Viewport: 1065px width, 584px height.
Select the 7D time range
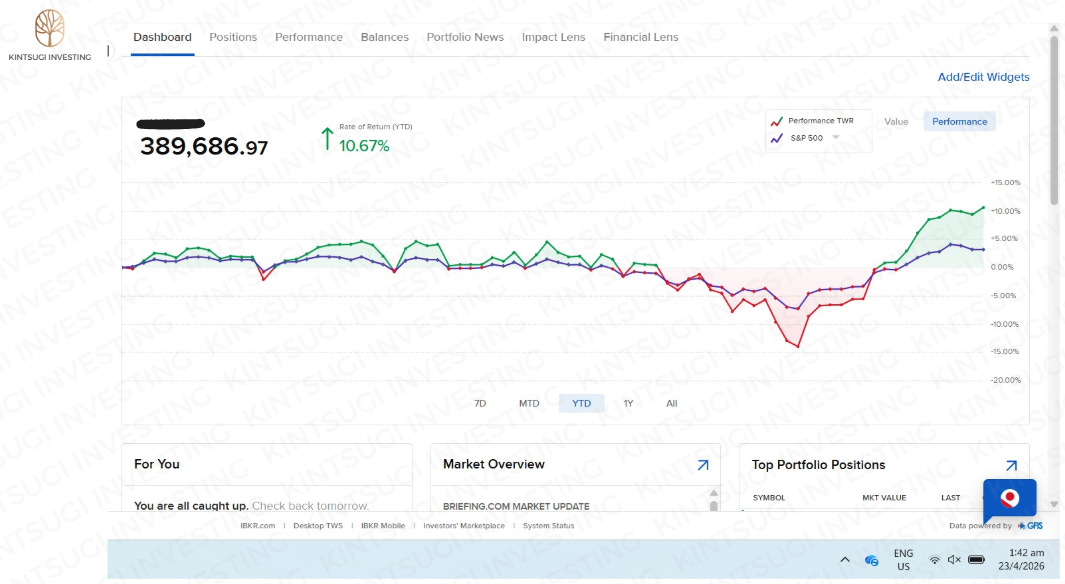[480, 403]
